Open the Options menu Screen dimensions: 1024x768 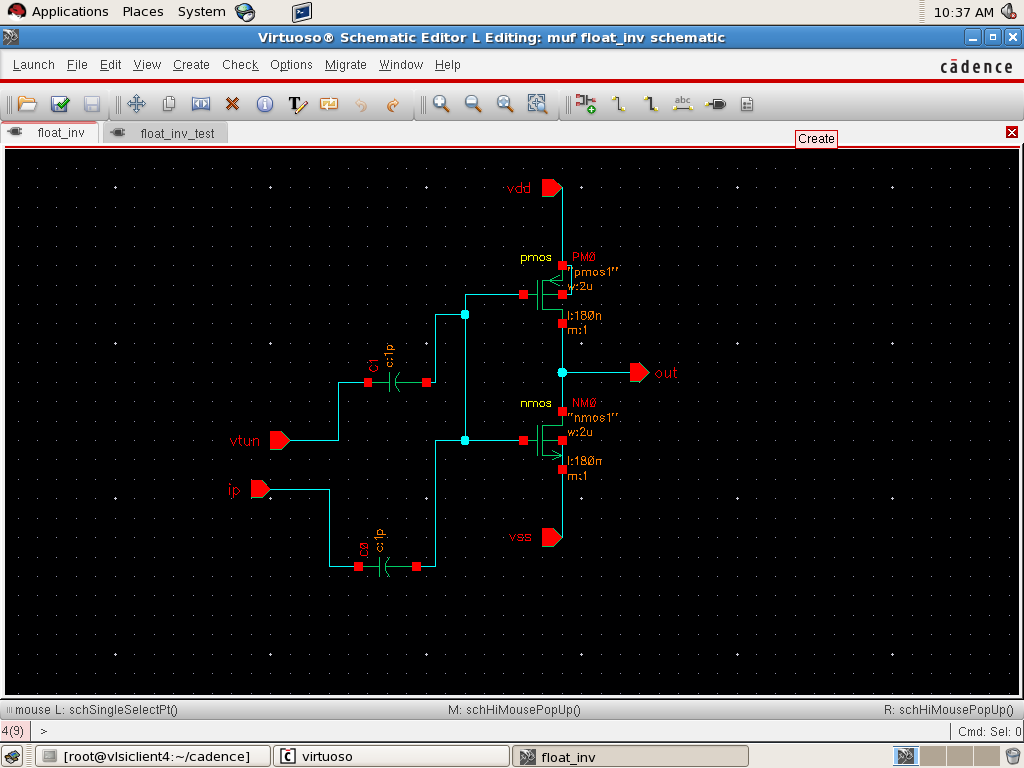[x=291, y=65]
